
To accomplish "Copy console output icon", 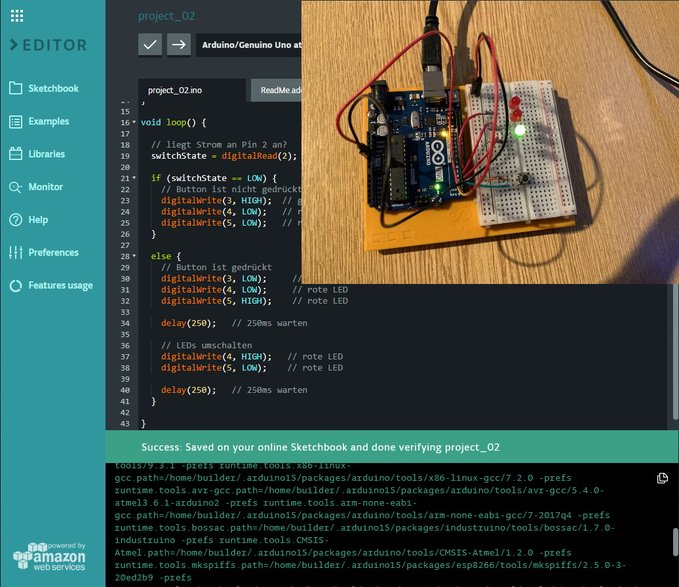I will 662,478.
